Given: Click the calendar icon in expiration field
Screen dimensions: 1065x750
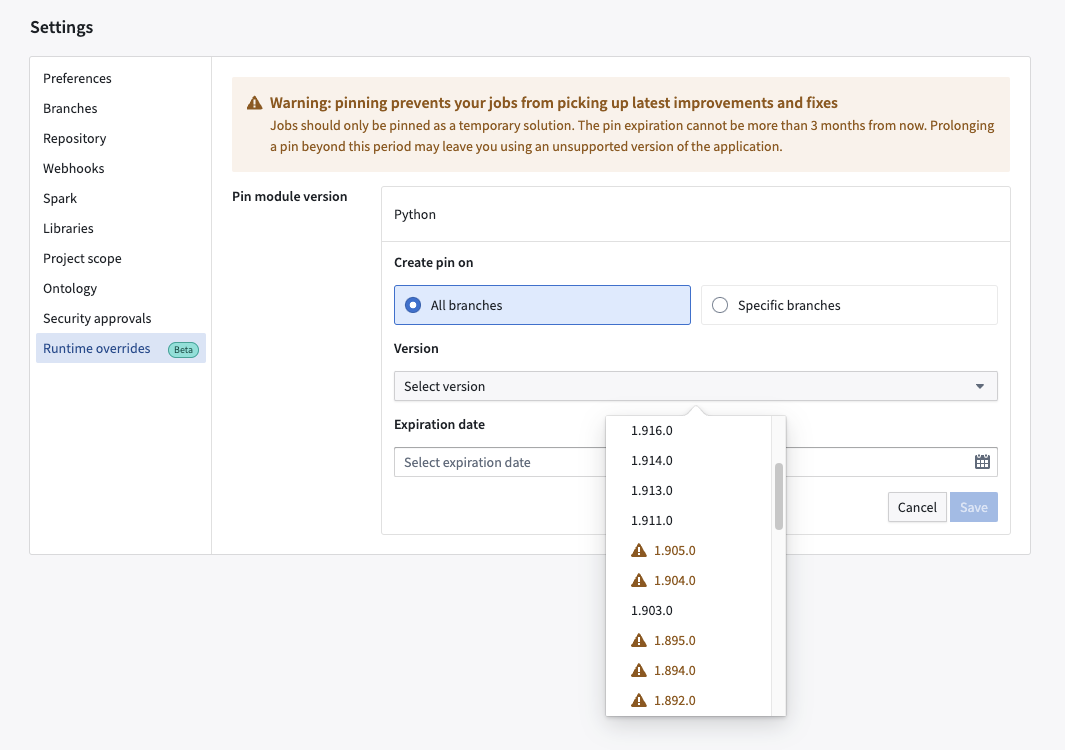Looking at the screenshot, I should click(x=982, y=462).
